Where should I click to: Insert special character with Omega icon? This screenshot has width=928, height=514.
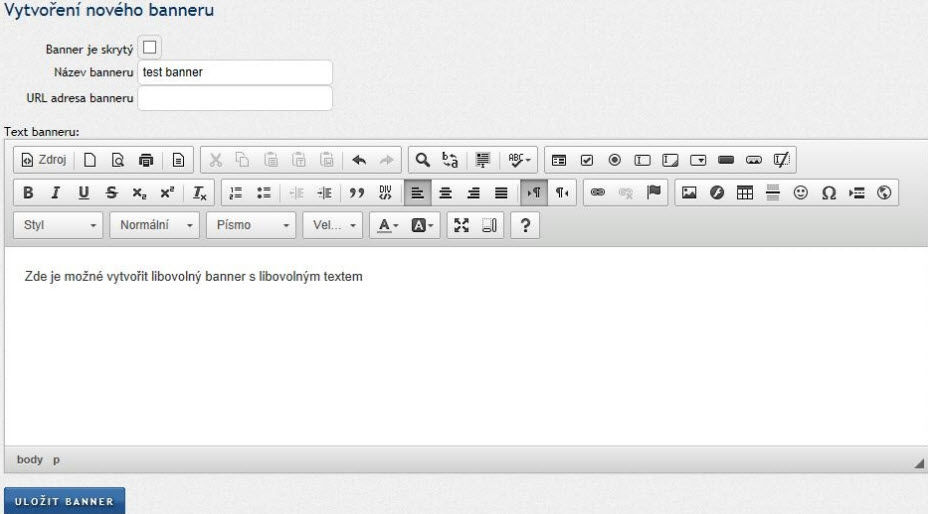829,193
